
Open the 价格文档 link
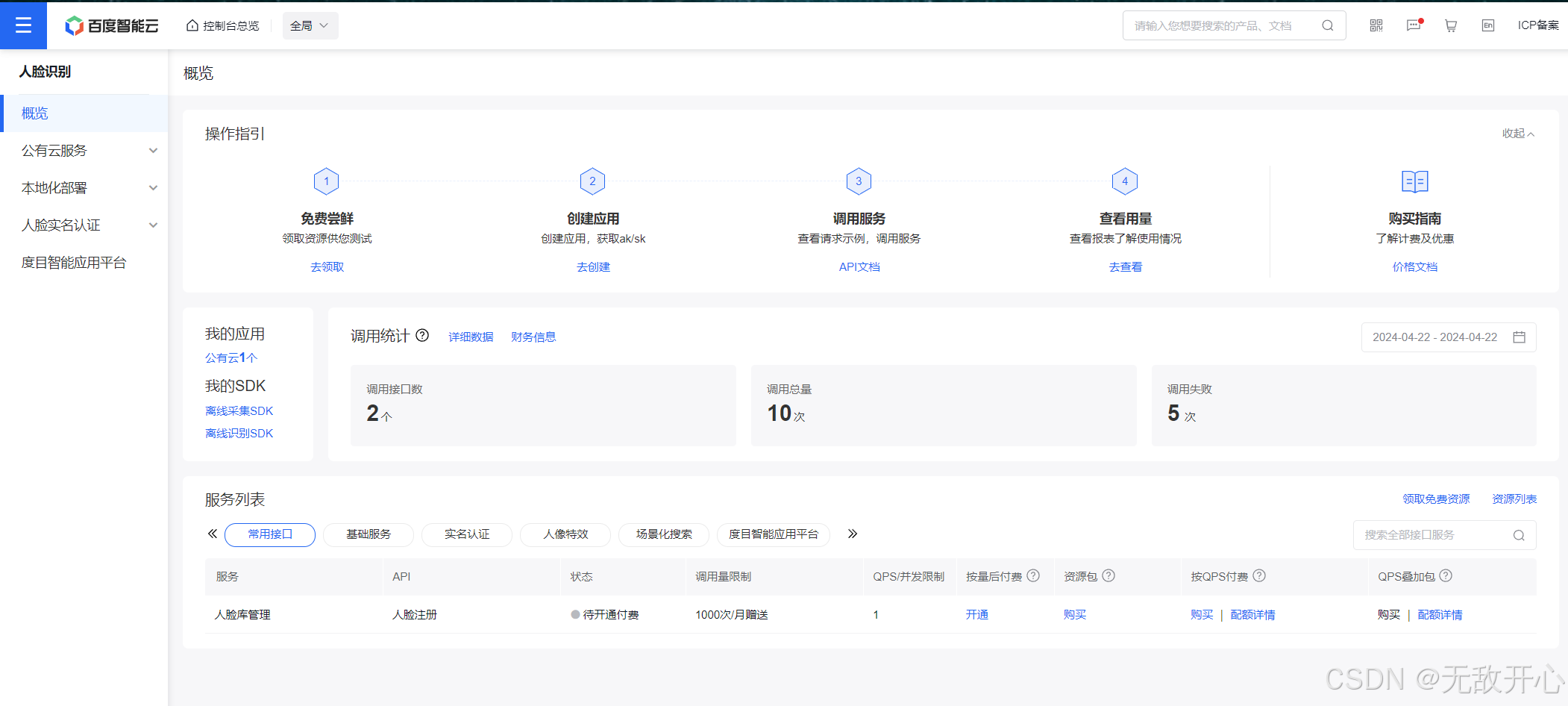[x=1415, y=267]
